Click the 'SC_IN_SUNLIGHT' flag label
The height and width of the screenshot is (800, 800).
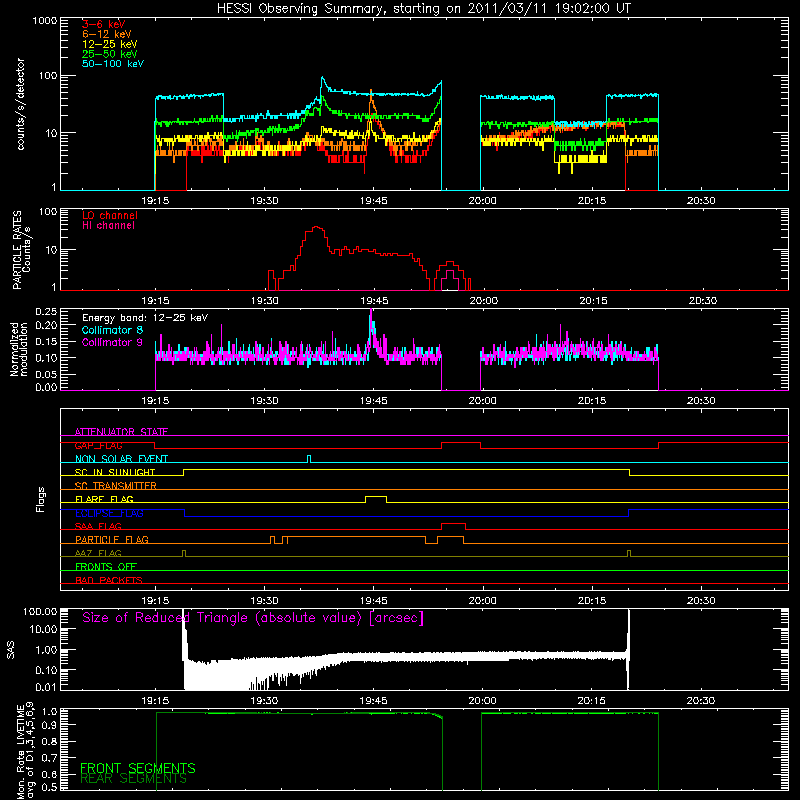(115, 472)
